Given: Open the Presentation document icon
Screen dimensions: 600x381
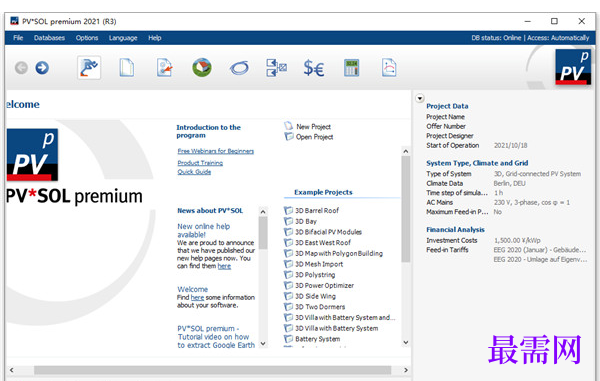Looking at the screenshot, I should tap(389, 68).
